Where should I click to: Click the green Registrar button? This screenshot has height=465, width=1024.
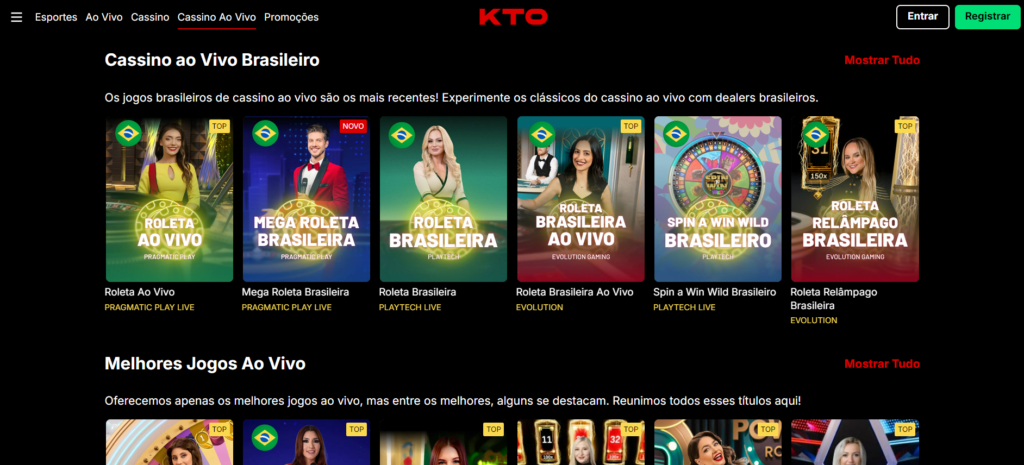(987, 17)
